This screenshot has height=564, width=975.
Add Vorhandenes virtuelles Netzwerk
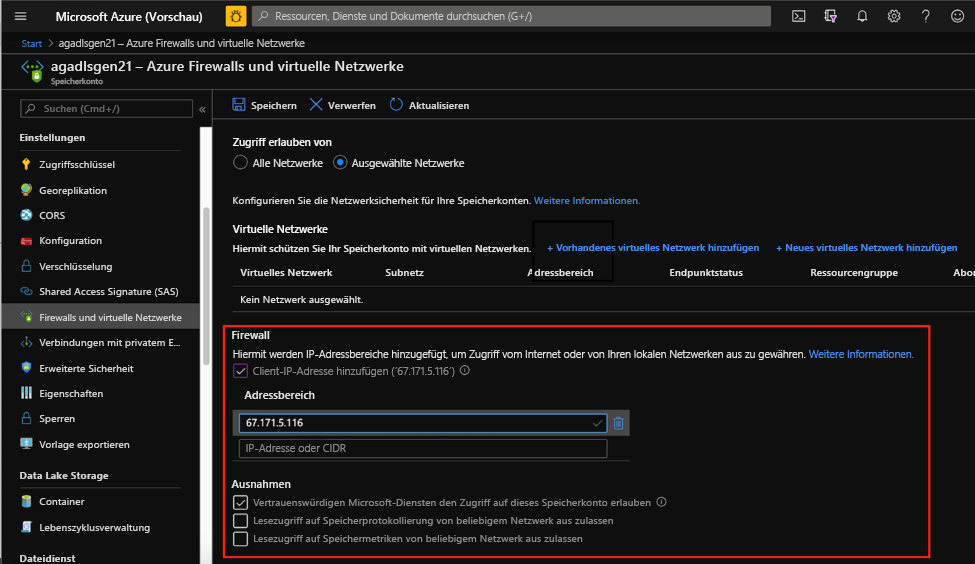[653, 247]
